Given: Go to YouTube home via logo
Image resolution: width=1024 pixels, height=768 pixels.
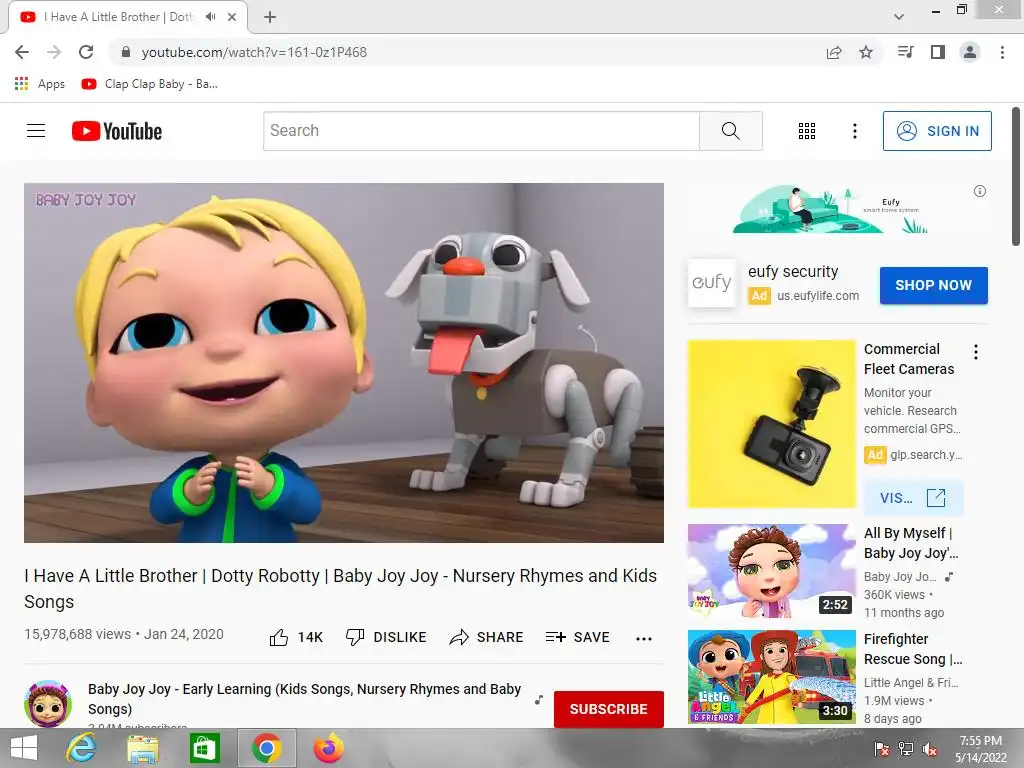Looking at the screenshot, I should pyautogui.click(x=117, y=131).
